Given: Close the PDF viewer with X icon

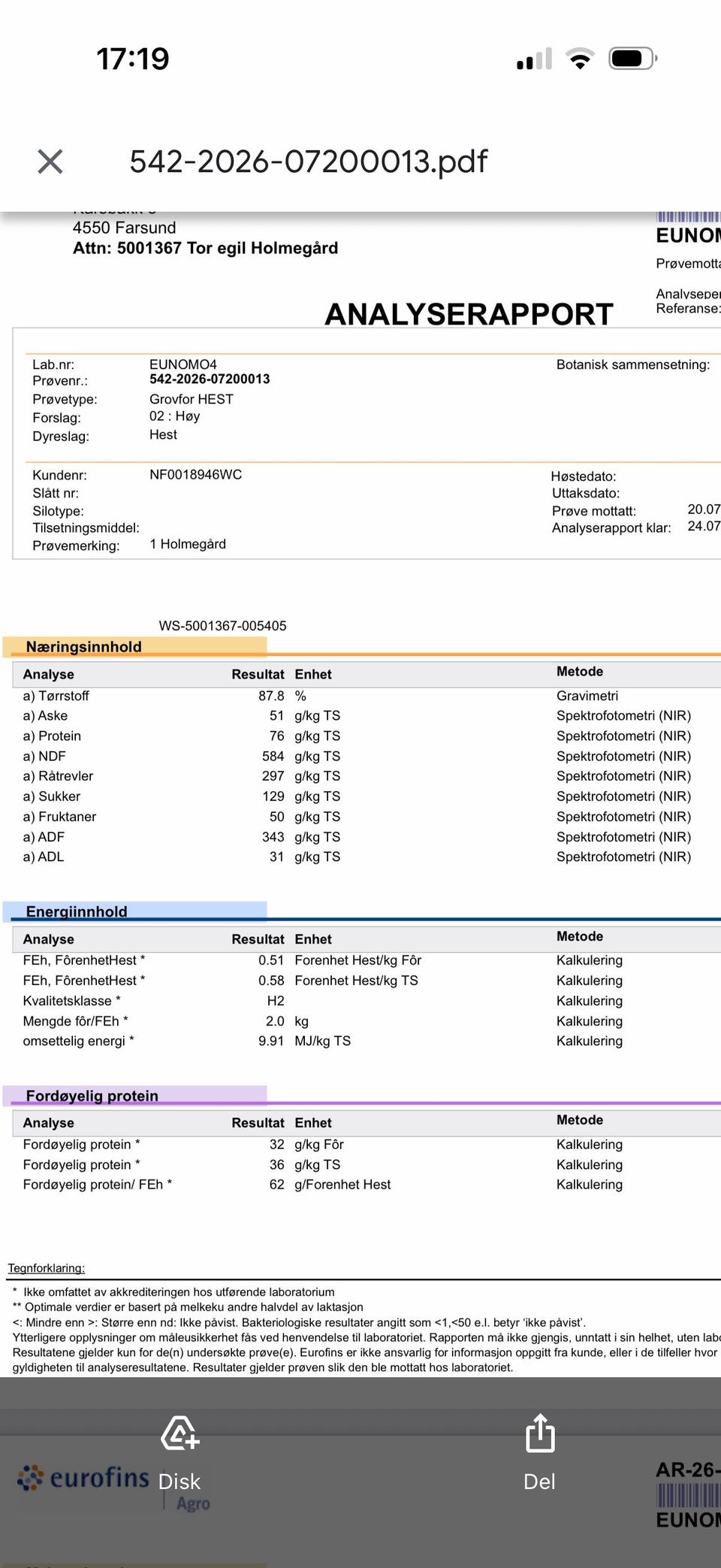Looking at the screenshot, I should [x=50, y=161].
